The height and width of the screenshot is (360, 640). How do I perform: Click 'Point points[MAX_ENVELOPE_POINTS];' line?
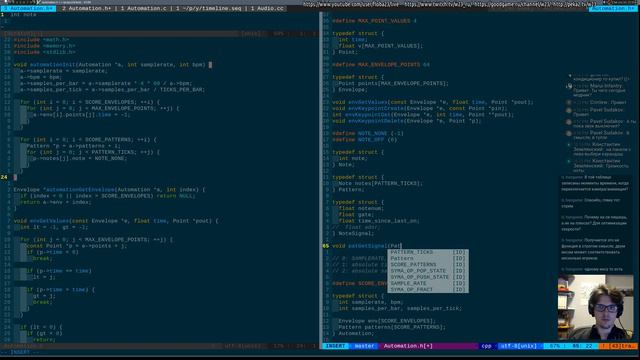(393, 83)
